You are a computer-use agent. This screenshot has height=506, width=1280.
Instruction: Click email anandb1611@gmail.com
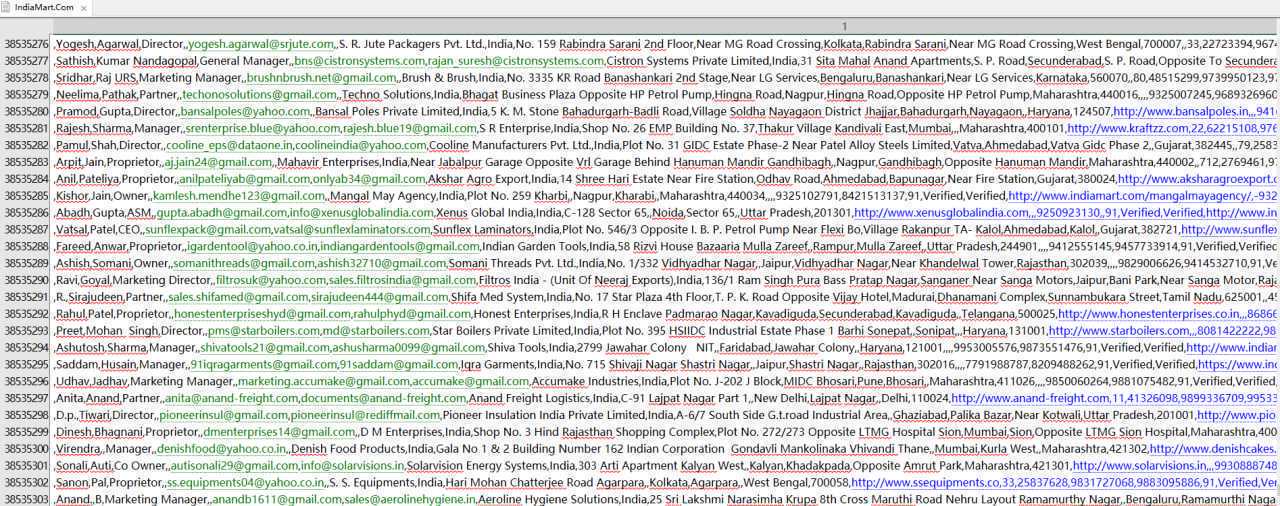tap(277, 499)
